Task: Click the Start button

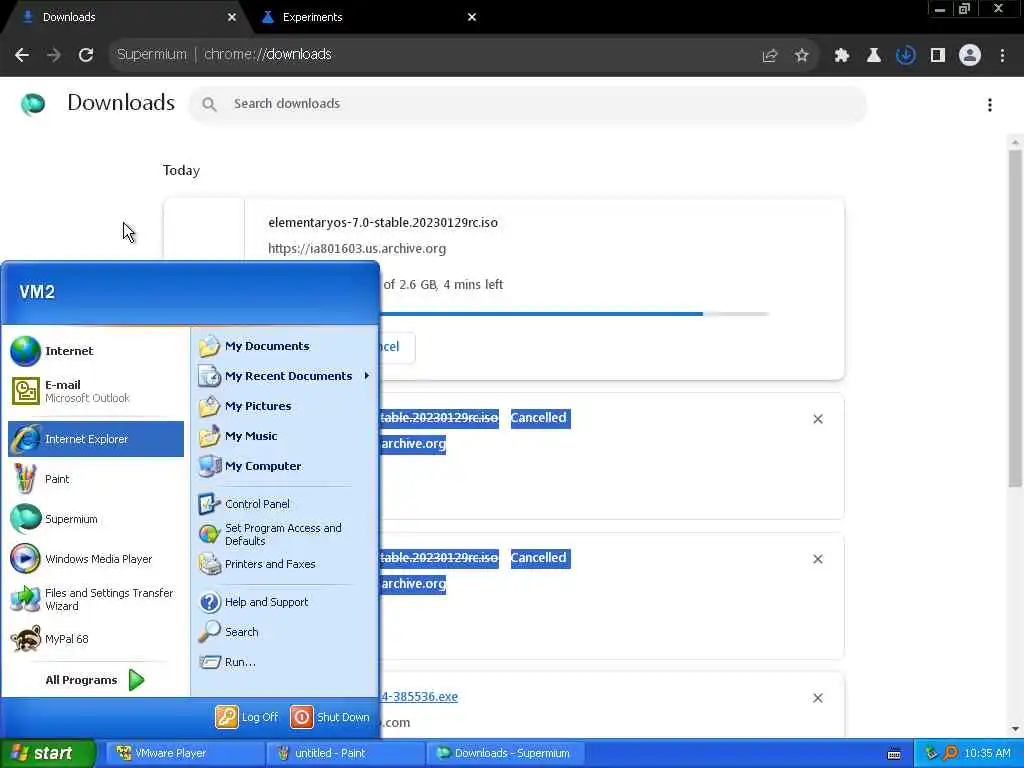Action: (x=48, y=753)
